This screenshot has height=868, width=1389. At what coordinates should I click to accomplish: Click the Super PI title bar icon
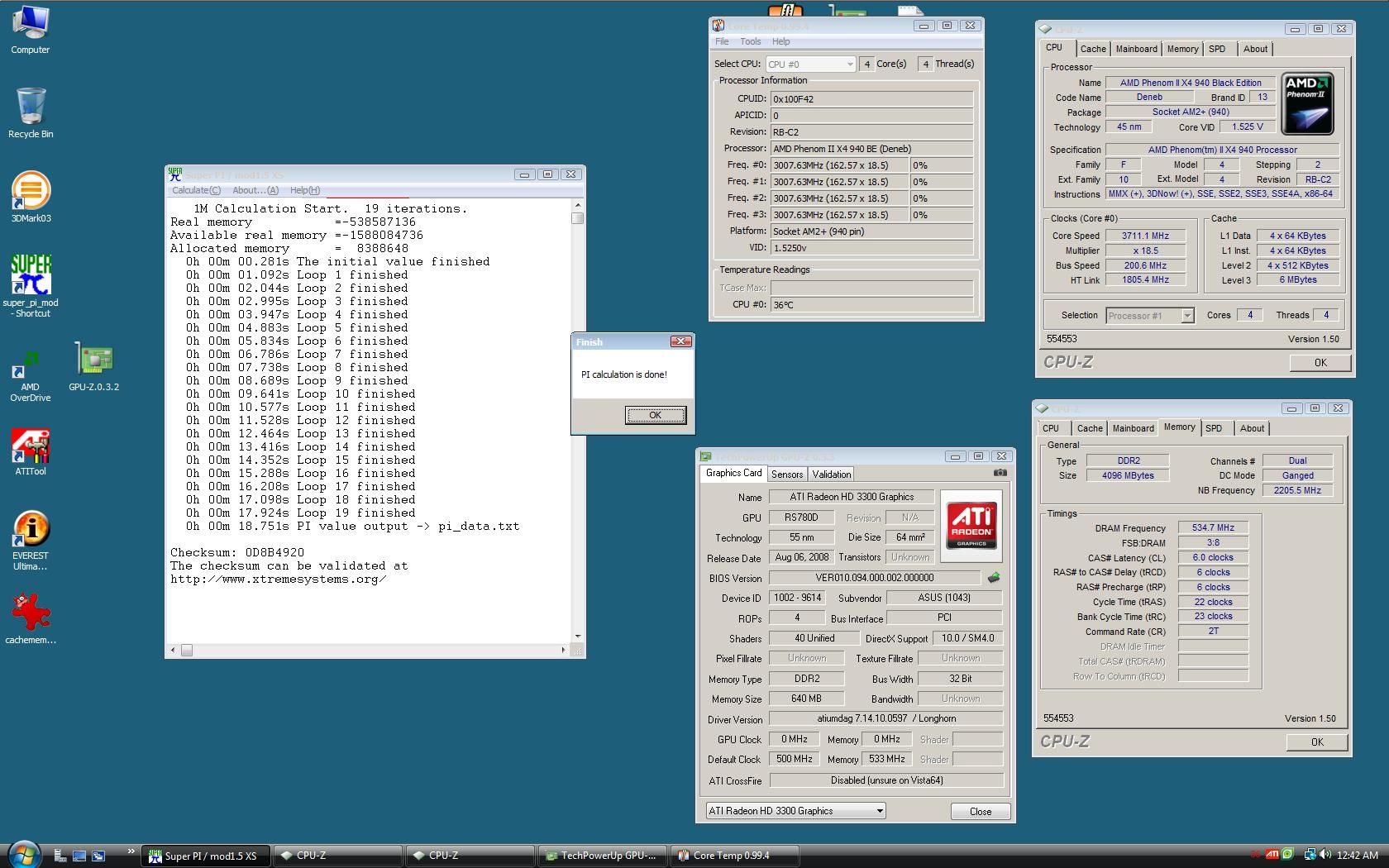tap(174, 174)
